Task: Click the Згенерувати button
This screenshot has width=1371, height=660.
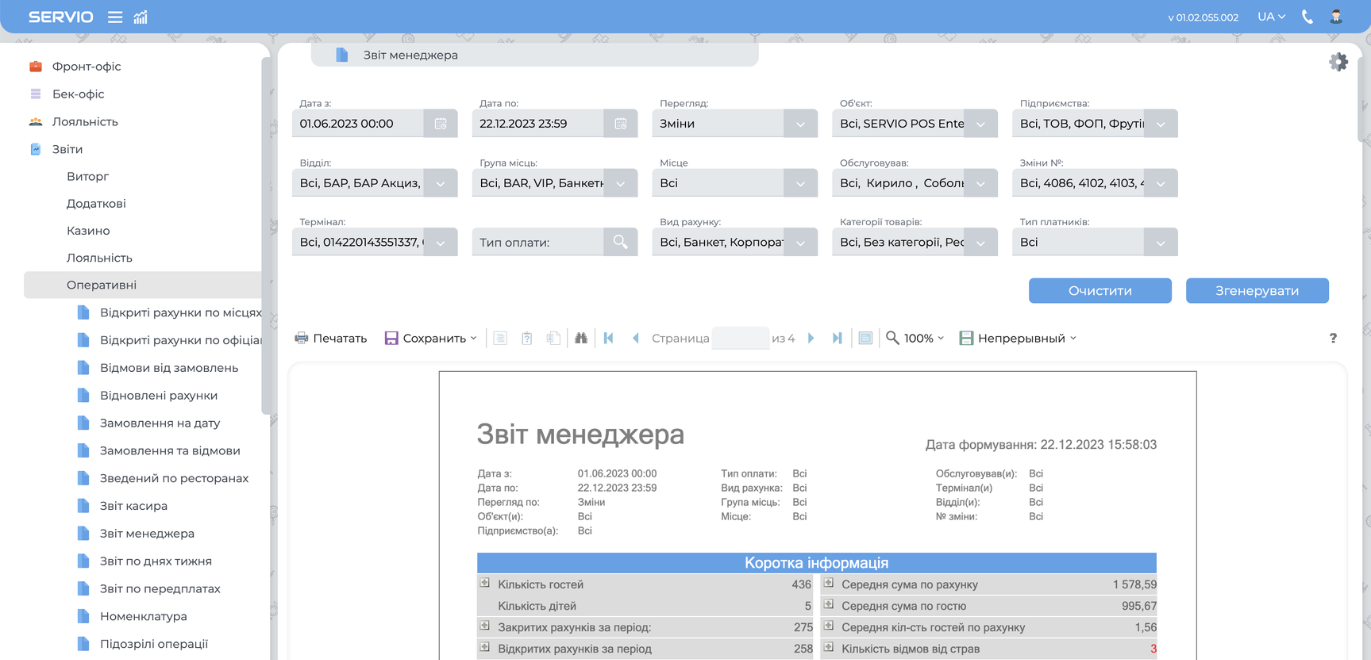Action: (x=1257, y=290)
